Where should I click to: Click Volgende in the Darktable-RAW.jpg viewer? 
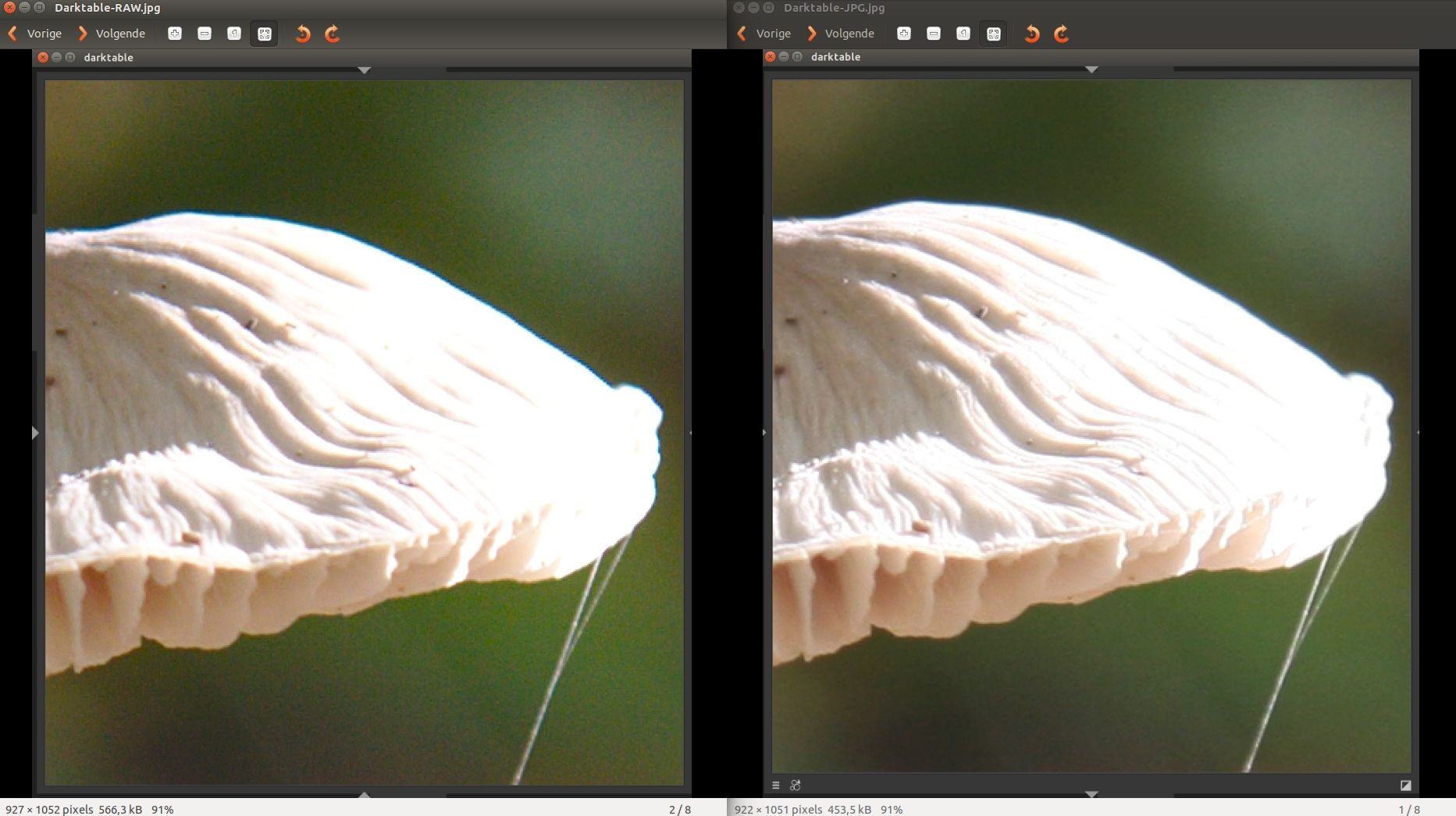(112, 34)
